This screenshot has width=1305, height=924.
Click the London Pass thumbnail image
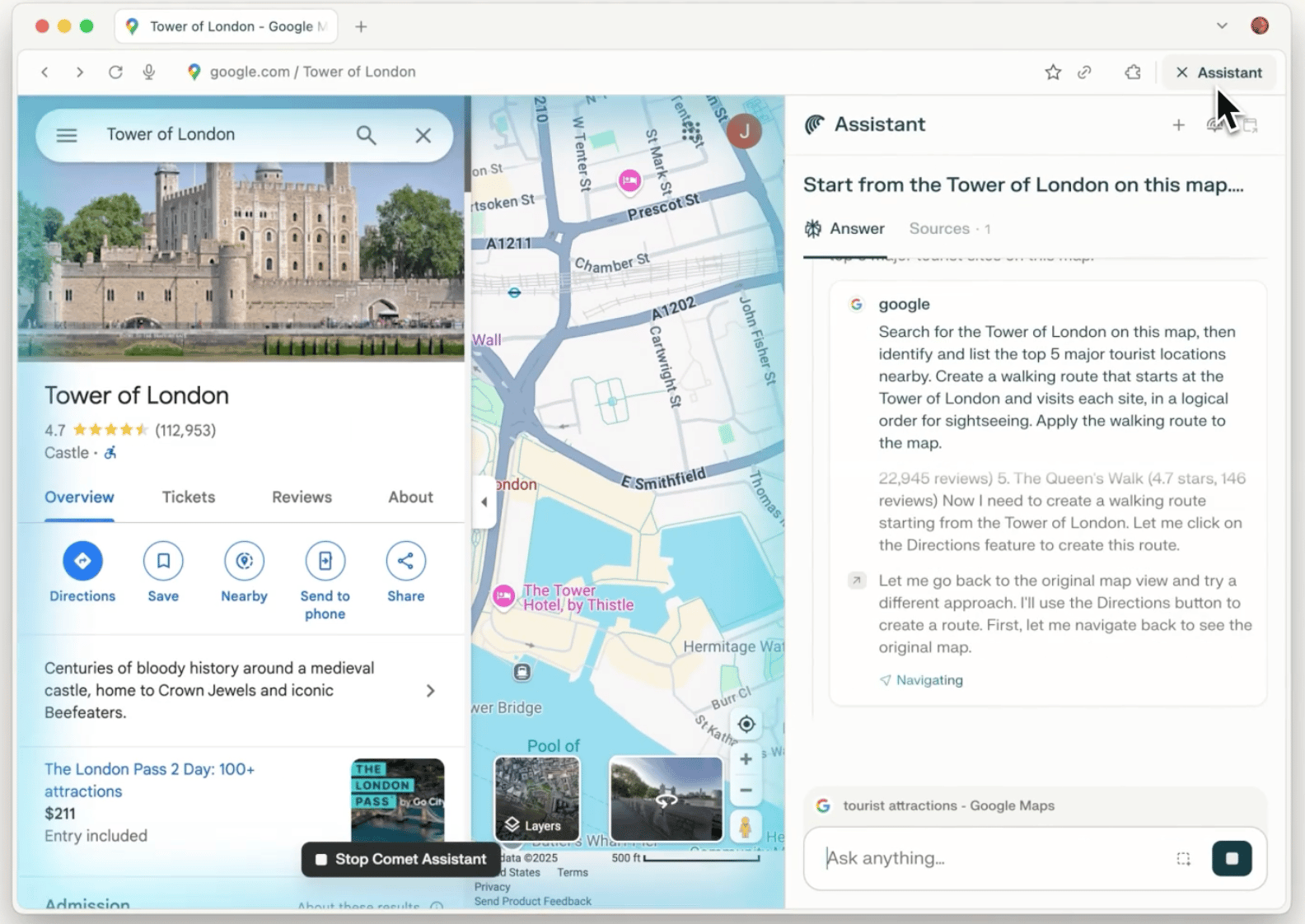coord(398,799)
